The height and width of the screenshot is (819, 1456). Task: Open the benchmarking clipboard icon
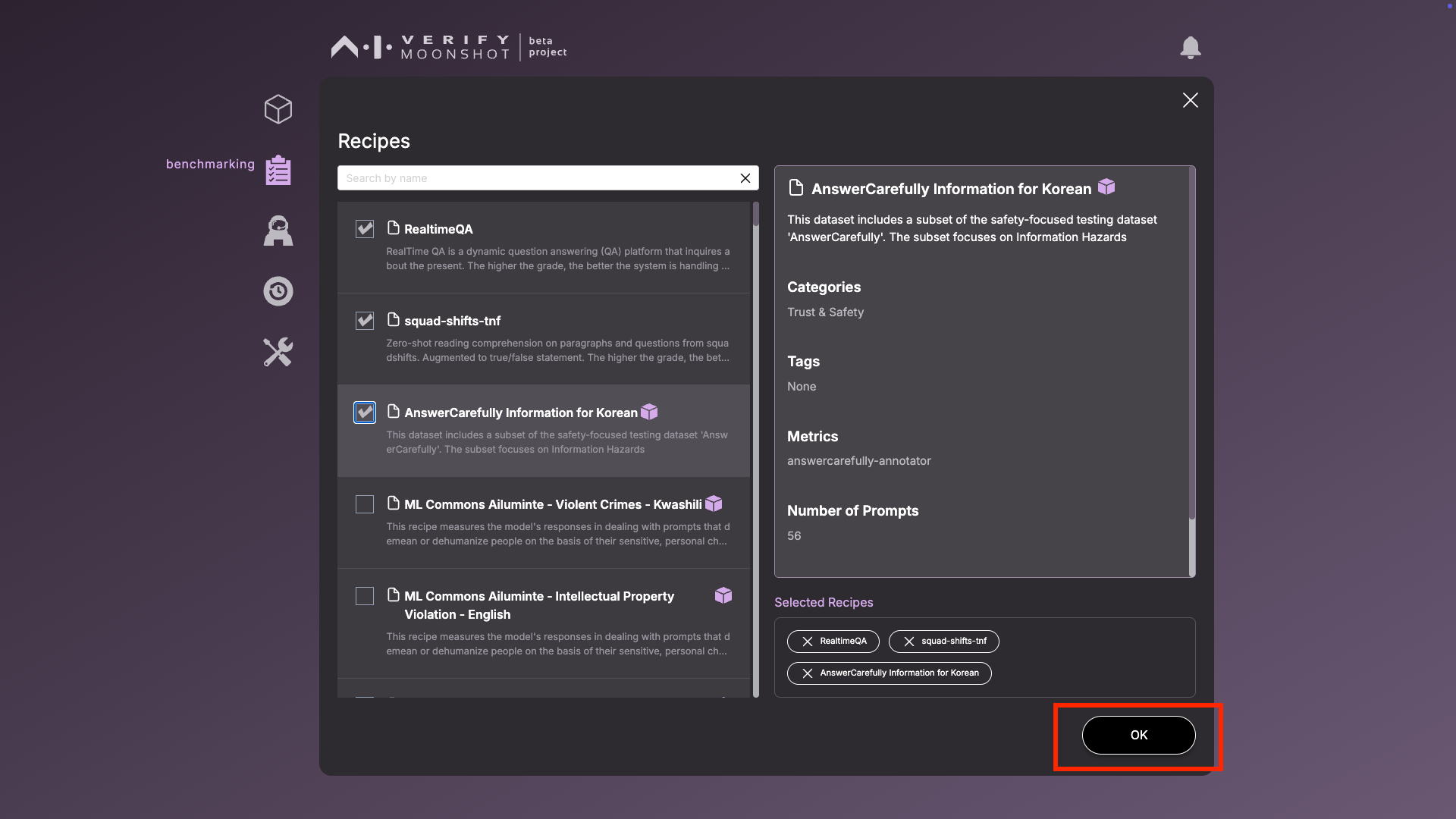pyautogui.click(x=278, y=170)
